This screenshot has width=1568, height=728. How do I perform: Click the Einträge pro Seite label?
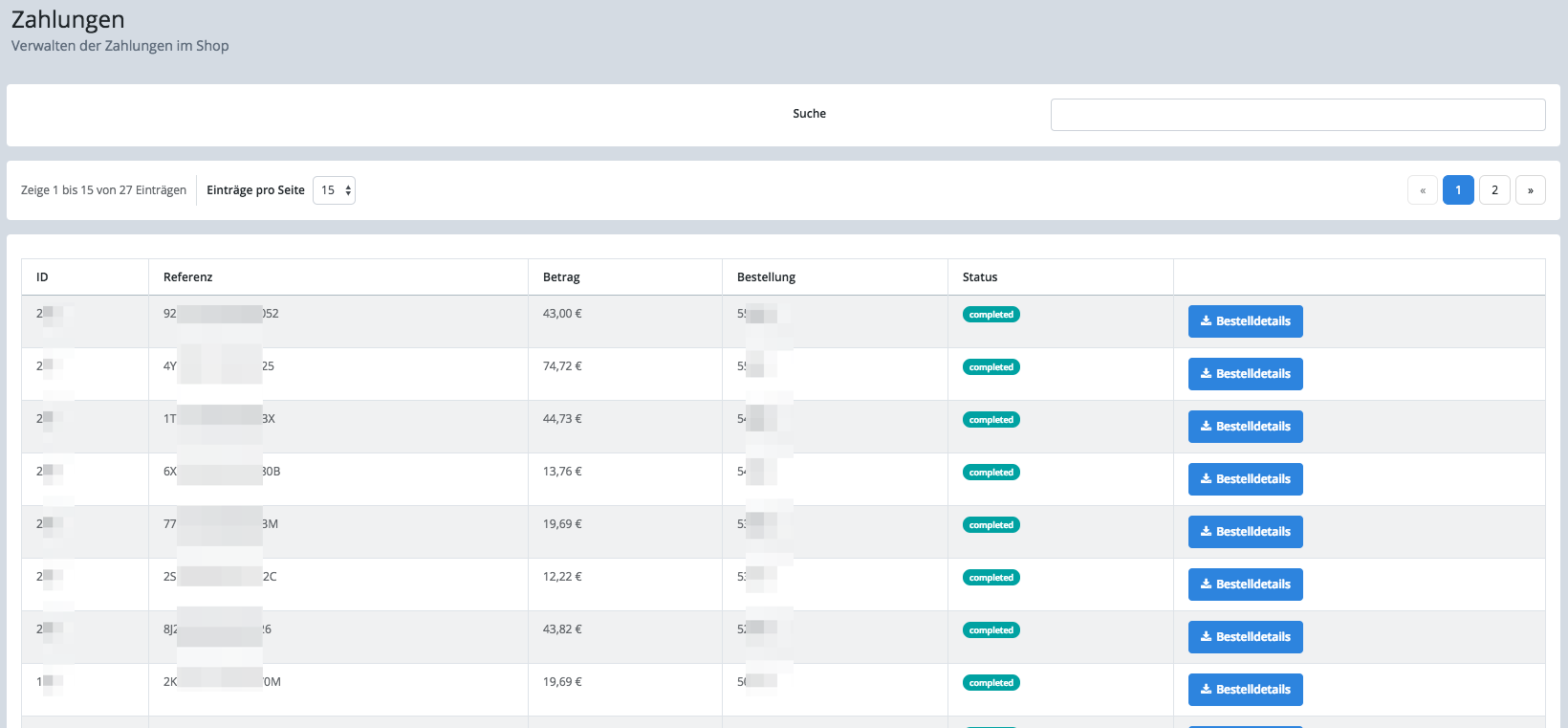(x=255, y=190)
